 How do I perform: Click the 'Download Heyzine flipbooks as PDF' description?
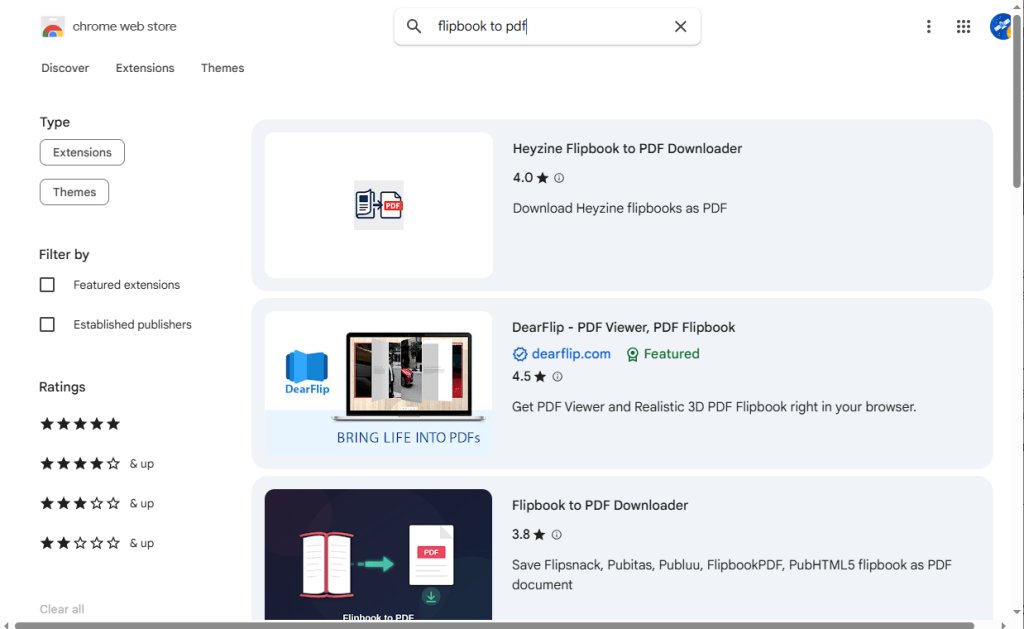click(x=619, y=208)
